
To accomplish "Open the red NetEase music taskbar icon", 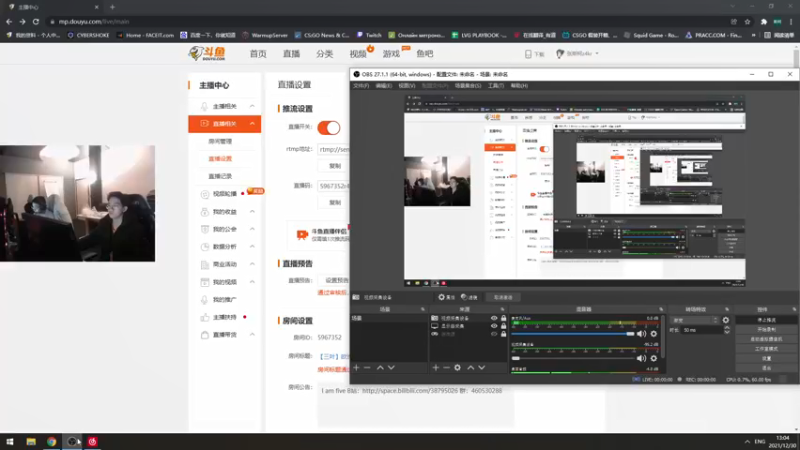I will coord(92,441).
